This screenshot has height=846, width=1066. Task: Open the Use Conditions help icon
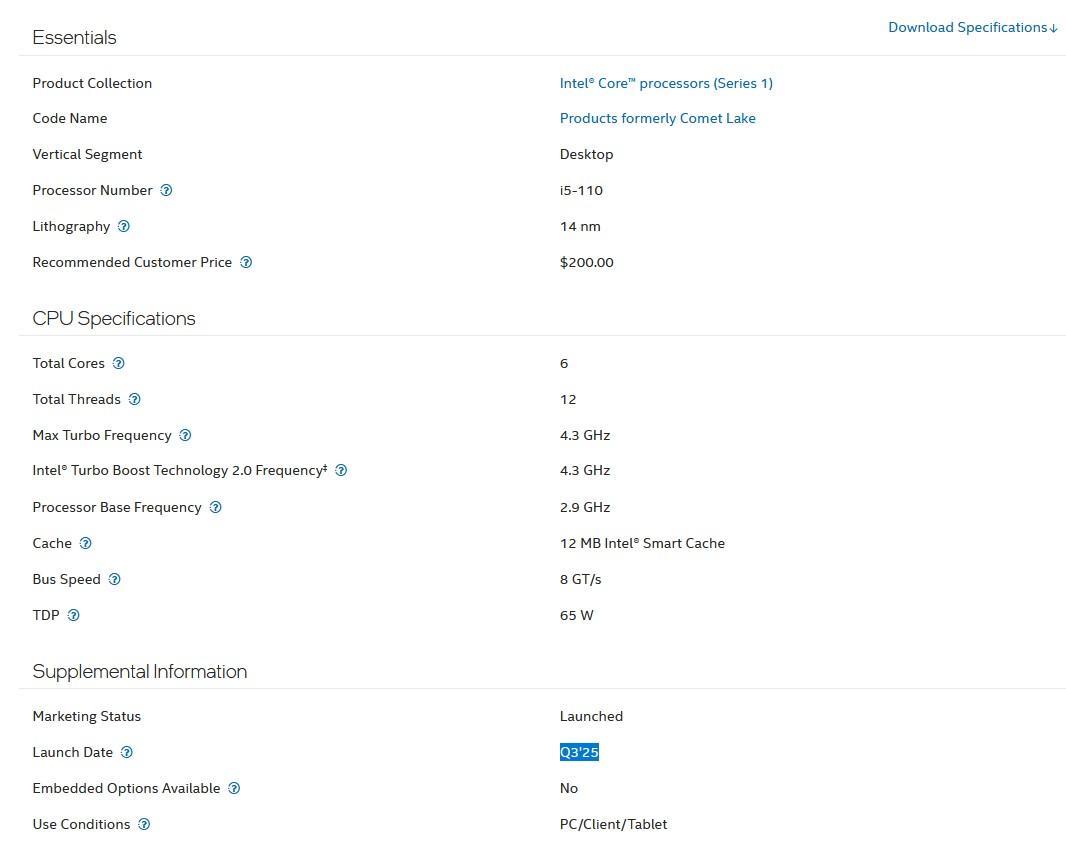pyautogui.click(x=144, y=824)
